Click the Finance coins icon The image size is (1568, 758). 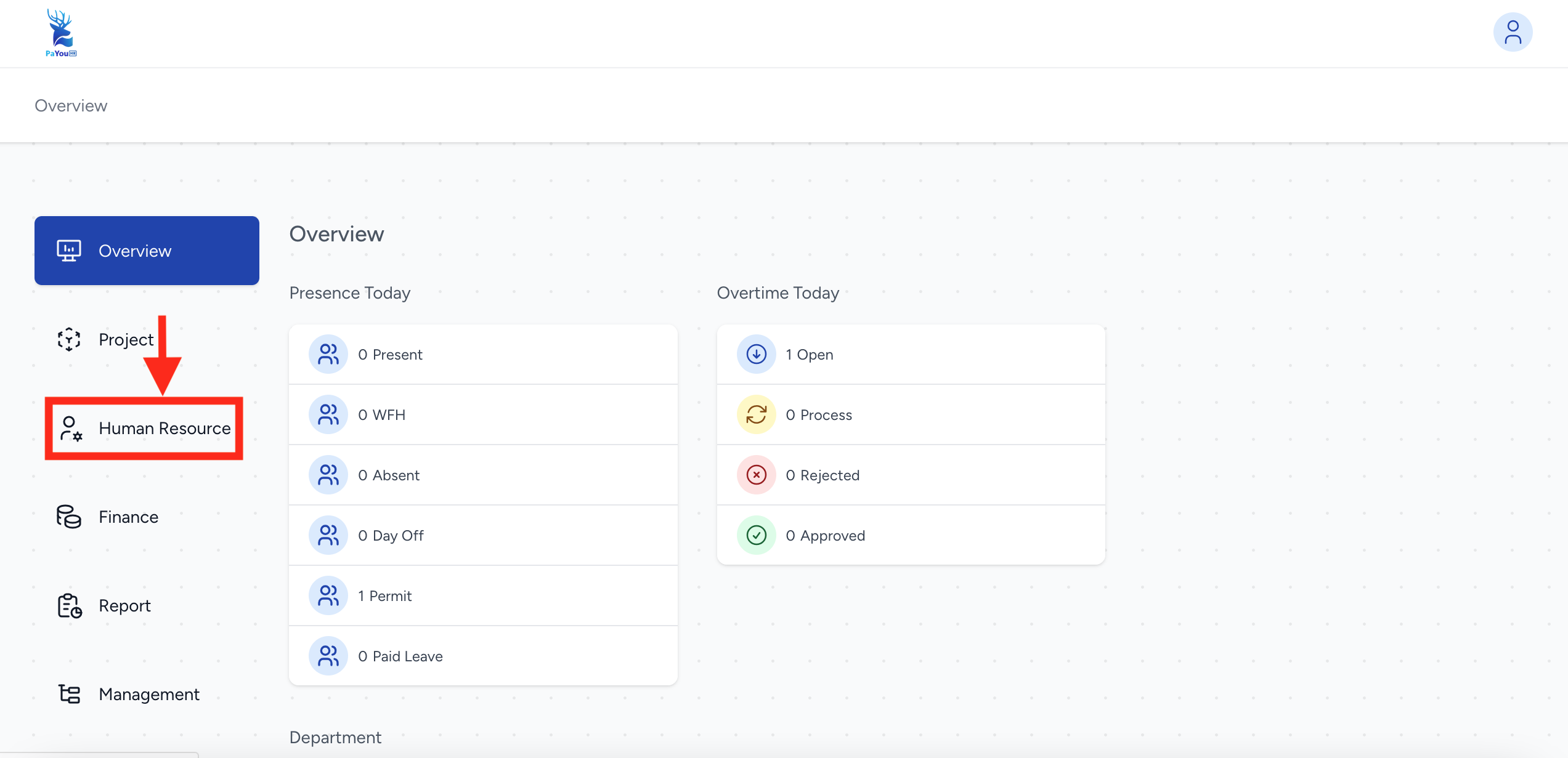[x=69, y=517]
